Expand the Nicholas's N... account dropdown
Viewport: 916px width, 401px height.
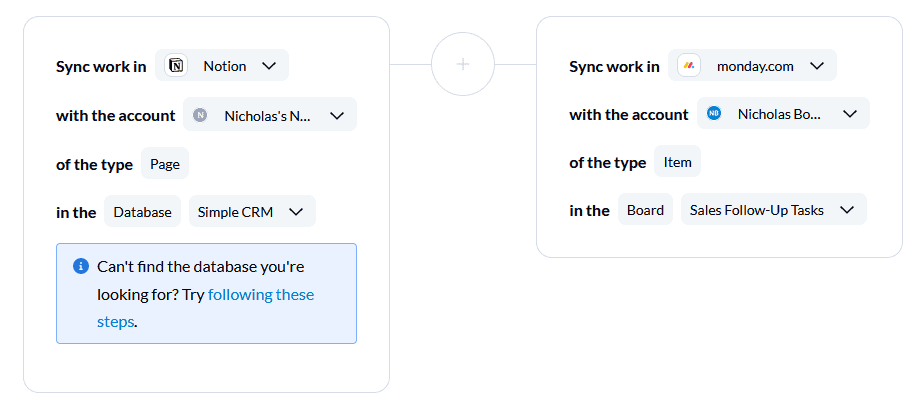pos(270,115)
